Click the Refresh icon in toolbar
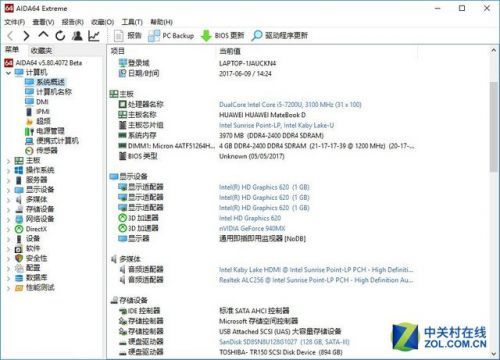 (x=60, y=36)
